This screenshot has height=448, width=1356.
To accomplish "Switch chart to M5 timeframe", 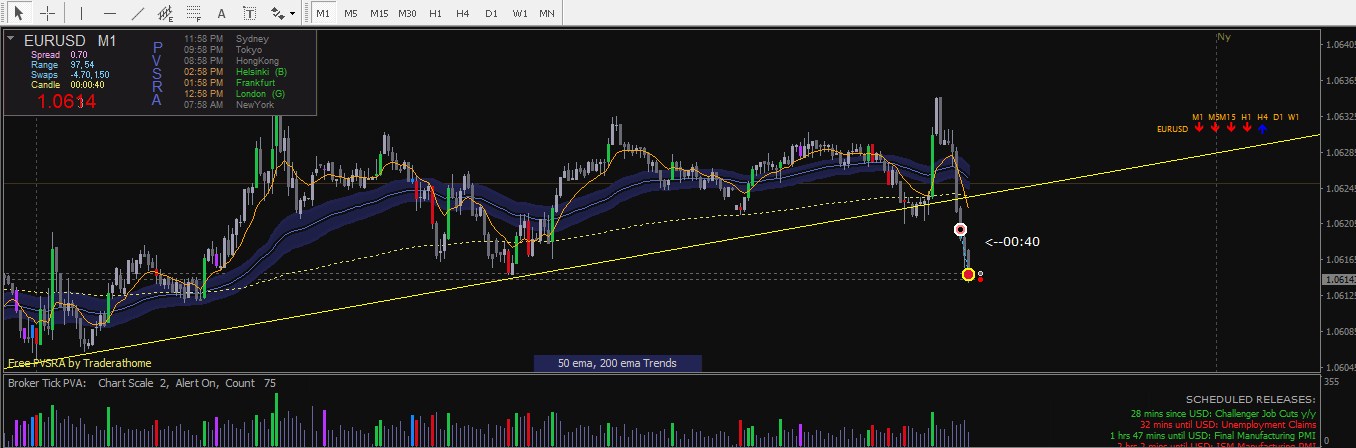I will point(350,14).
